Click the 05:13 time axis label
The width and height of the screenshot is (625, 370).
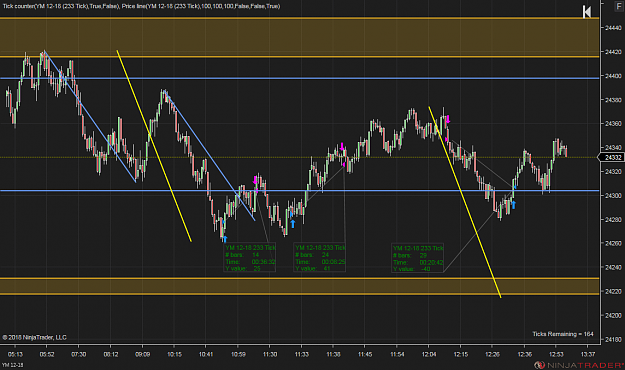15,354
